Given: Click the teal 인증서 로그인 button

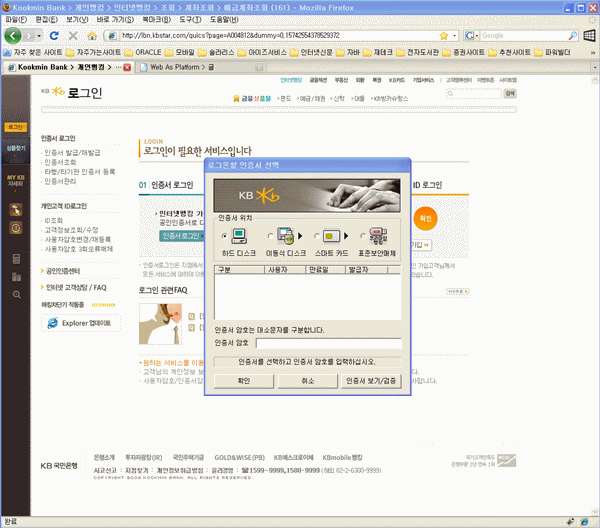Looking at the screenshot, I should (x=181, y=236).
